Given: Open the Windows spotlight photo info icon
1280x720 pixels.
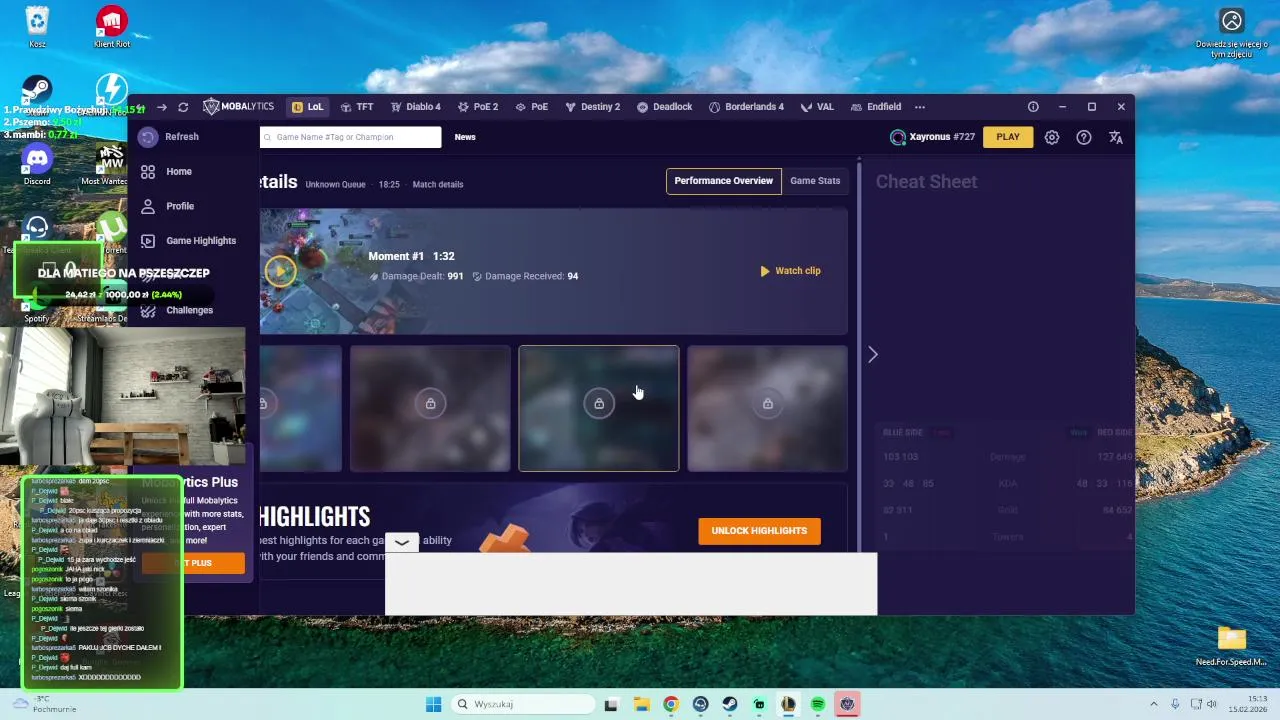Looking at the screenshot, I should click(x=1232, y=21).
